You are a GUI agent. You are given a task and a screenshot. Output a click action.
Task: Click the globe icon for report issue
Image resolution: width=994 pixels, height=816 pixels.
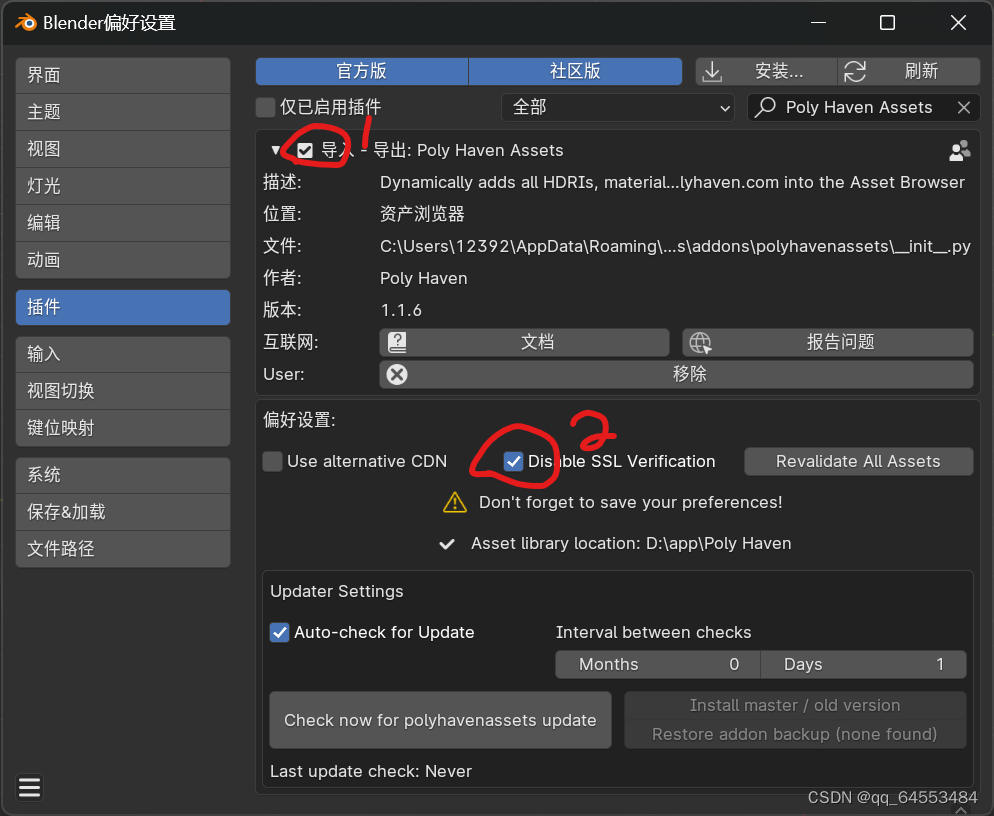point(700,342)
